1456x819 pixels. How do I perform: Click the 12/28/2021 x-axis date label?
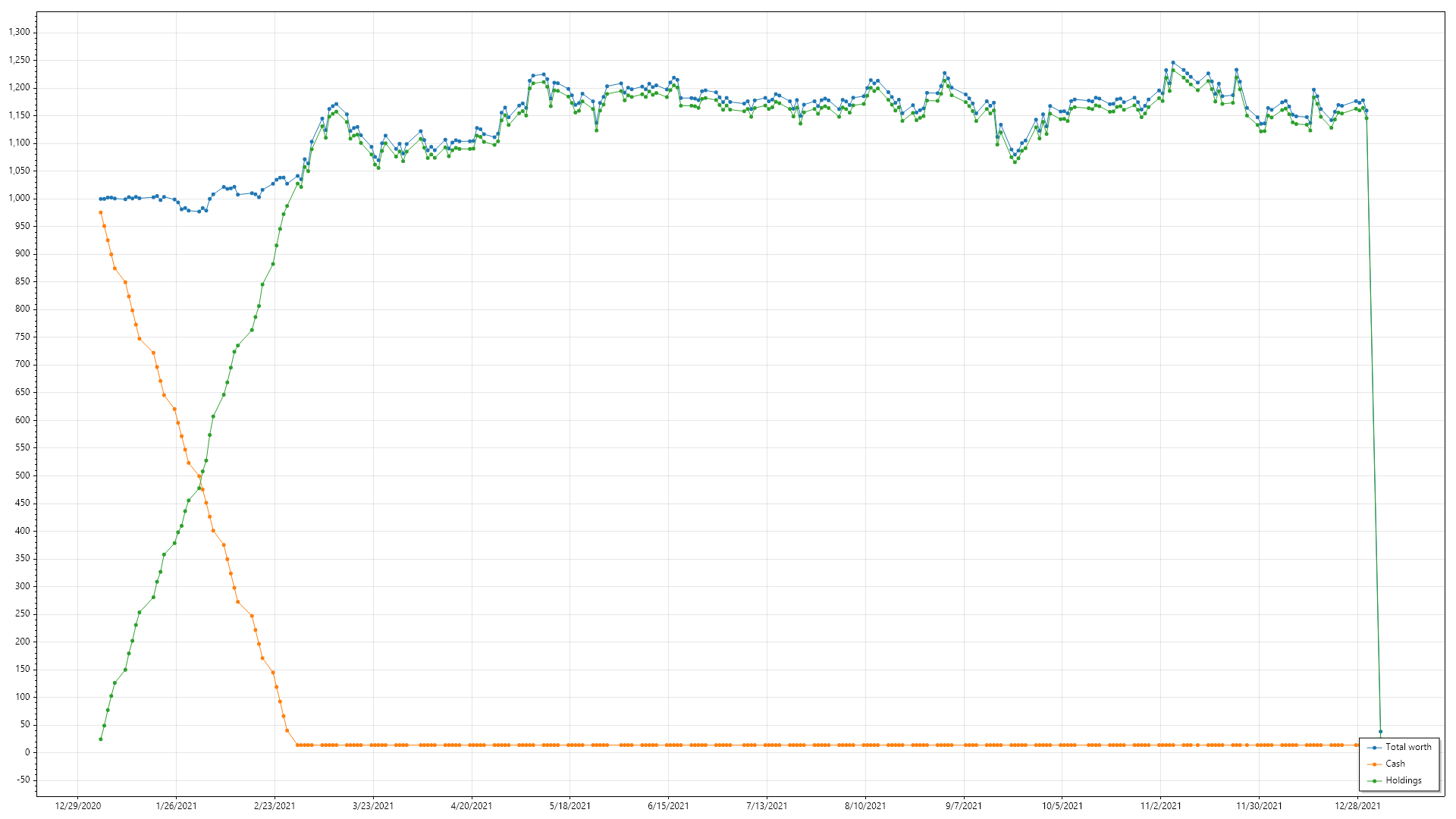[1357, 806]
